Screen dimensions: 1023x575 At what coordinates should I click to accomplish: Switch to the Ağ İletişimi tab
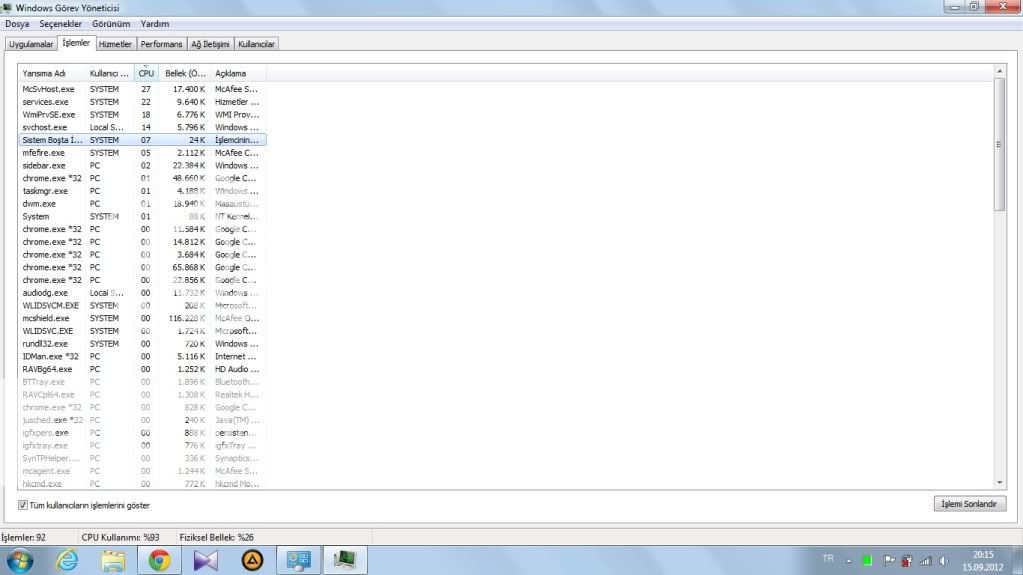click(210, 44)
